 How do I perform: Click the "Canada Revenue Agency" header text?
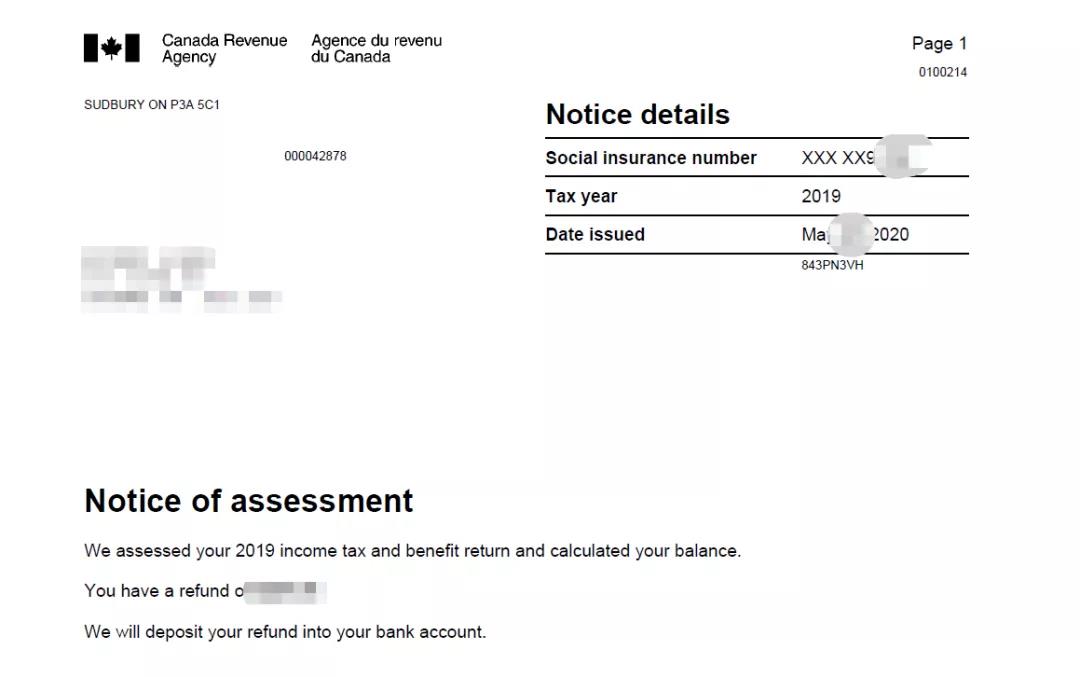coord(224,49)
